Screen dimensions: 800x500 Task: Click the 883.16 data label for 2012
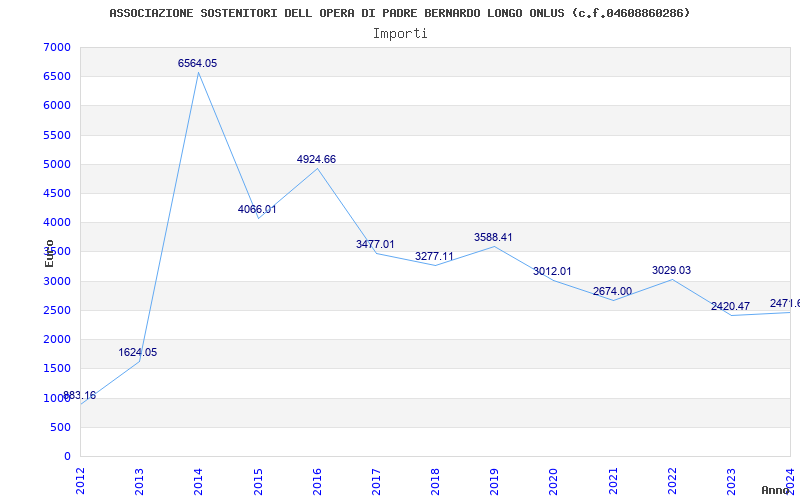coord(80,395)
